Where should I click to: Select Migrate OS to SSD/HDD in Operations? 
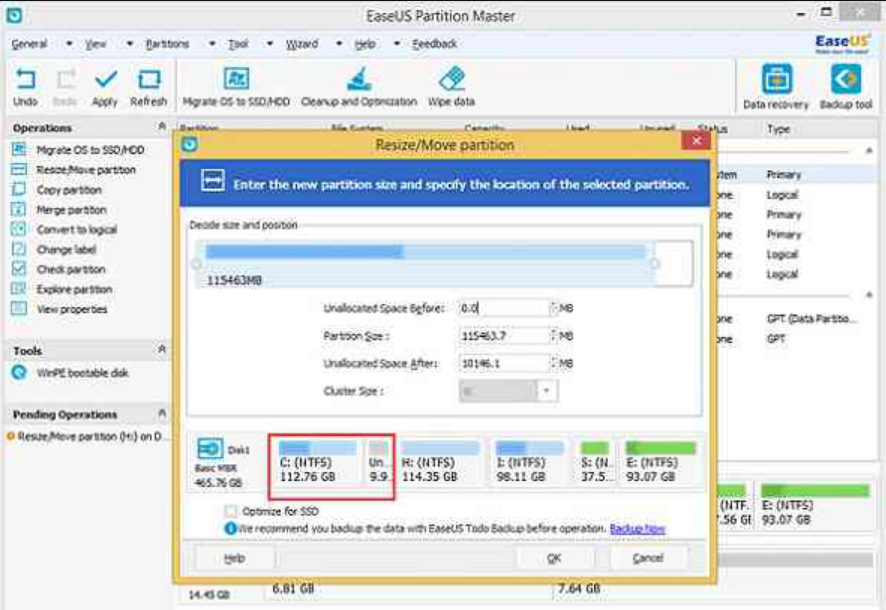point(90,150)
